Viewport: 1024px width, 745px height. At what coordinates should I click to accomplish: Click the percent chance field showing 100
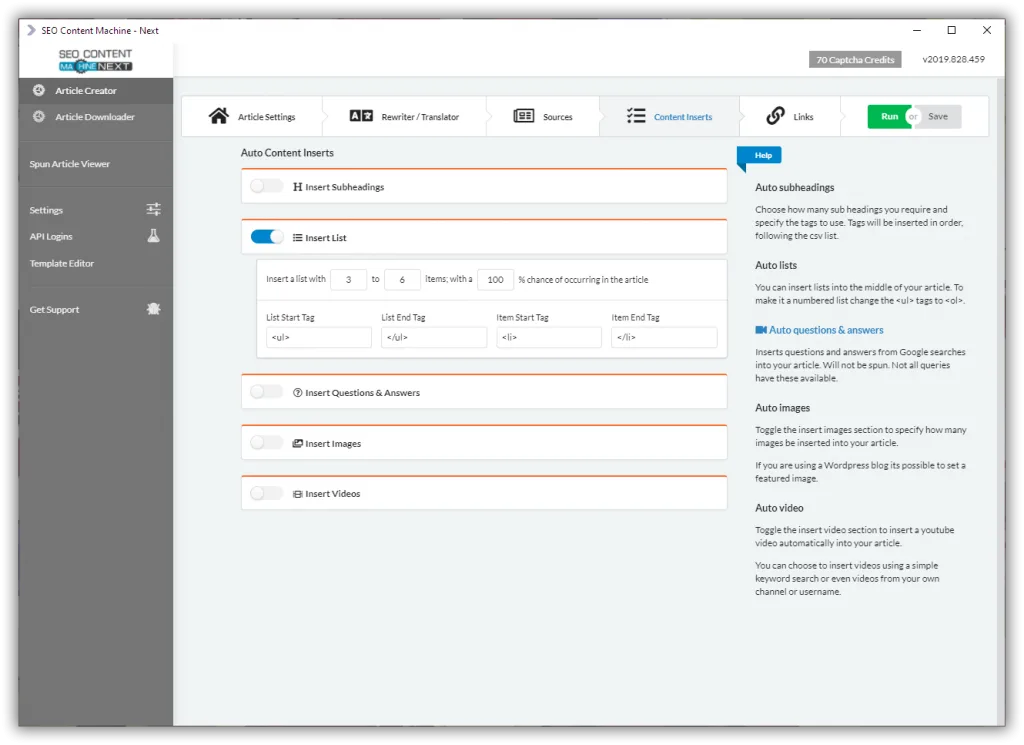496,279
